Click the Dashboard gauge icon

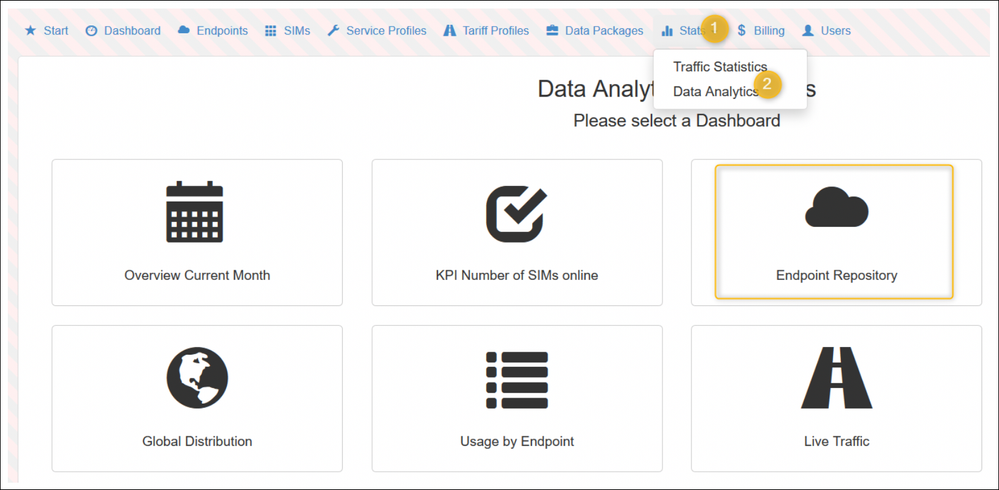(x=91, y=31)
